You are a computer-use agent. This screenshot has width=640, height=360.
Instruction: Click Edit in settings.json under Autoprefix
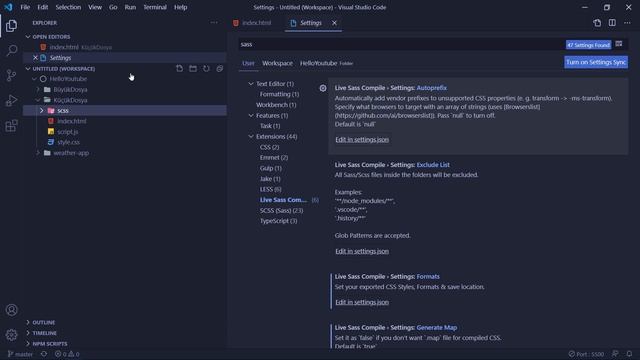[362, 140]
